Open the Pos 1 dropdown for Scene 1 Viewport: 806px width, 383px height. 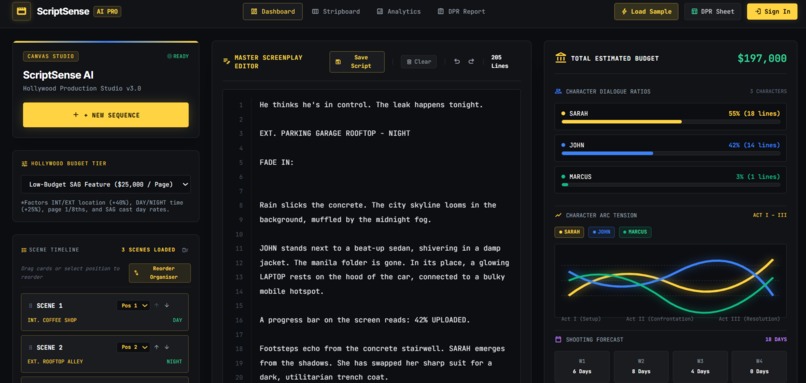[133, 305]
